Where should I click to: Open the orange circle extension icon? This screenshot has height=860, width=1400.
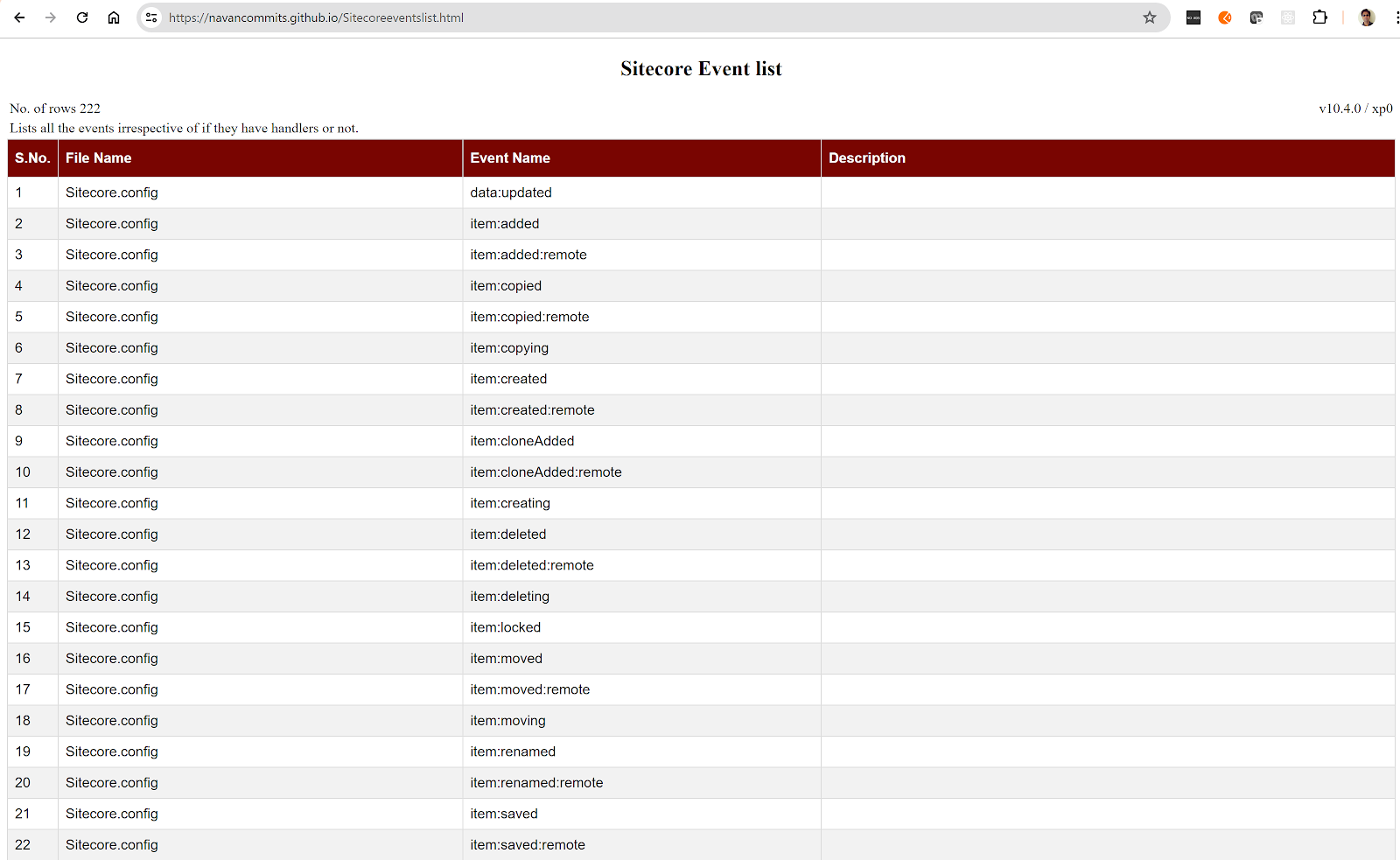coord(1225,17)
